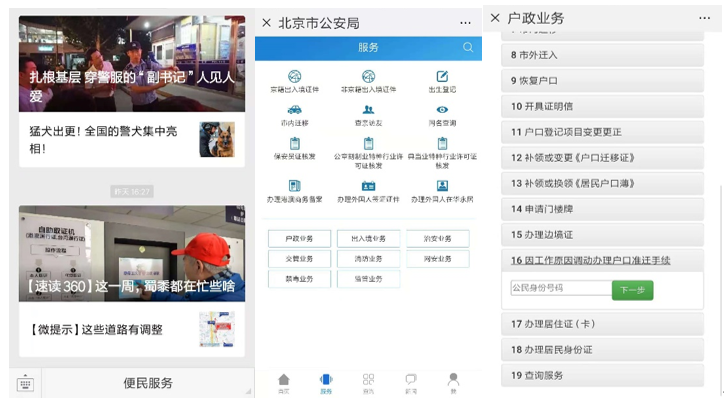724x407 pixels.
Task: Open the 同名查询 eye icon
Action: (442, 112)
